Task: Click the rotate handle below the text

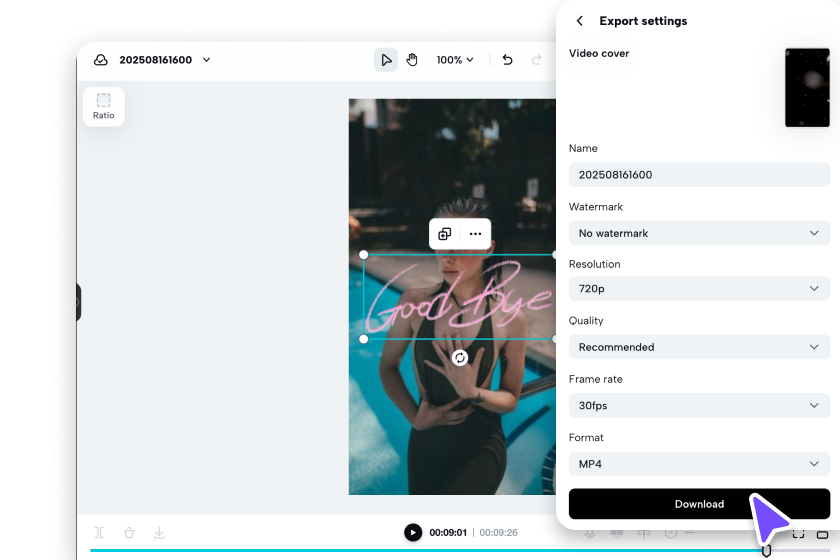Action: [460, 357]
